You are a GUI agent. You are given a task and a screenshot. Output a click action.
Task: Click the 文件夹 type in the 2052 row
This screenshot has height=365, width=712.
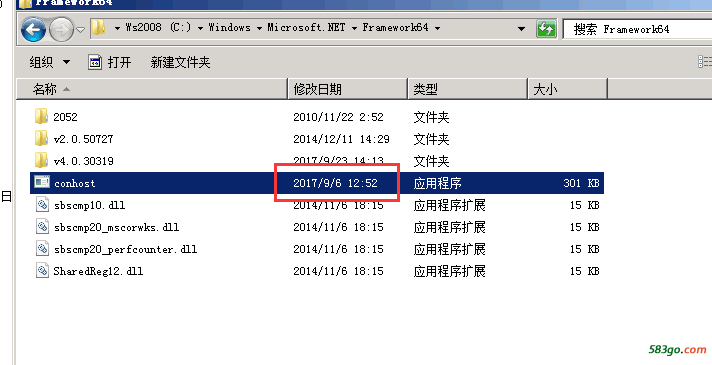[431, 117]
